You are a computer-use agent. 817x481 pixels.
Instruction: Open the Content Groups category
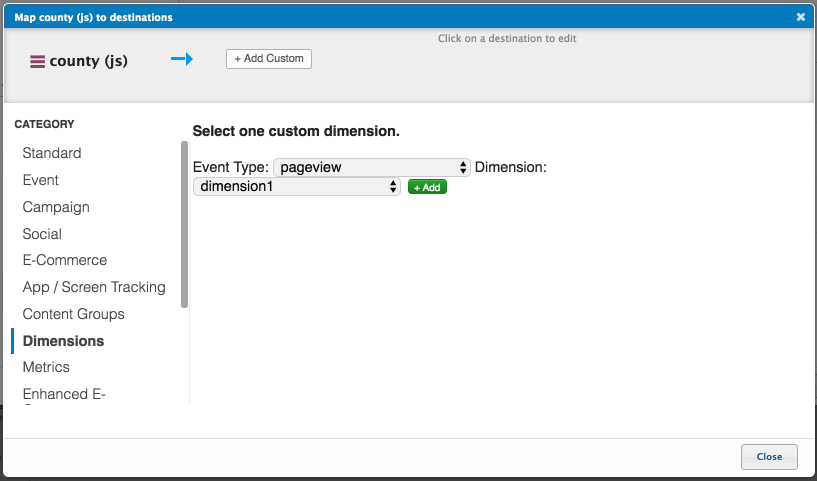tap(74, 314)
